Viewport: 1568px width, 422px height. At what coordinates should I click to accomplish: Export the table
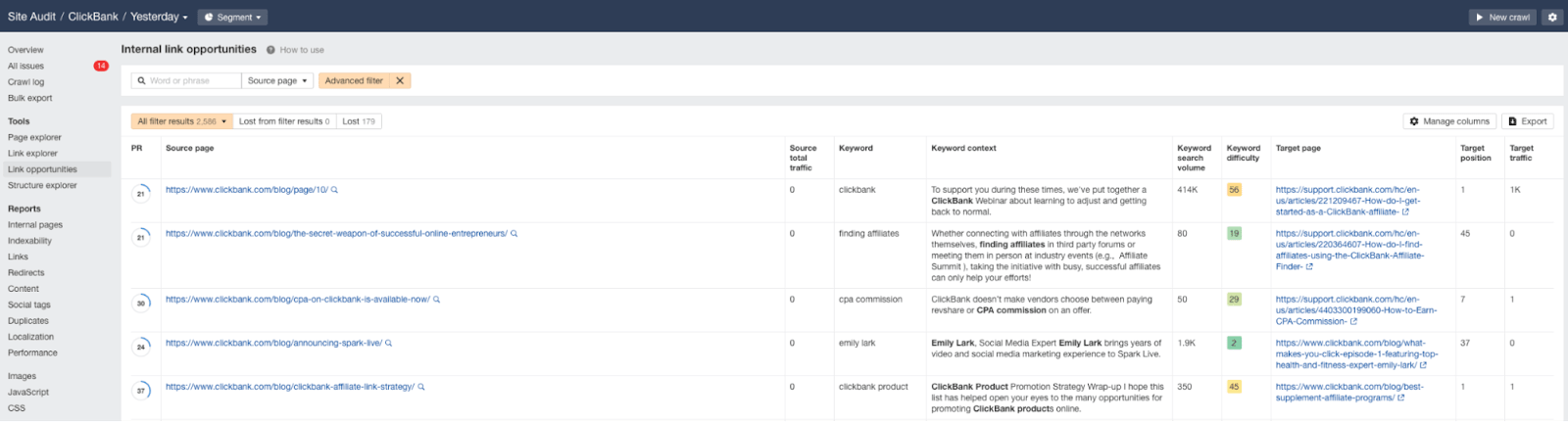pos(1527,121)
